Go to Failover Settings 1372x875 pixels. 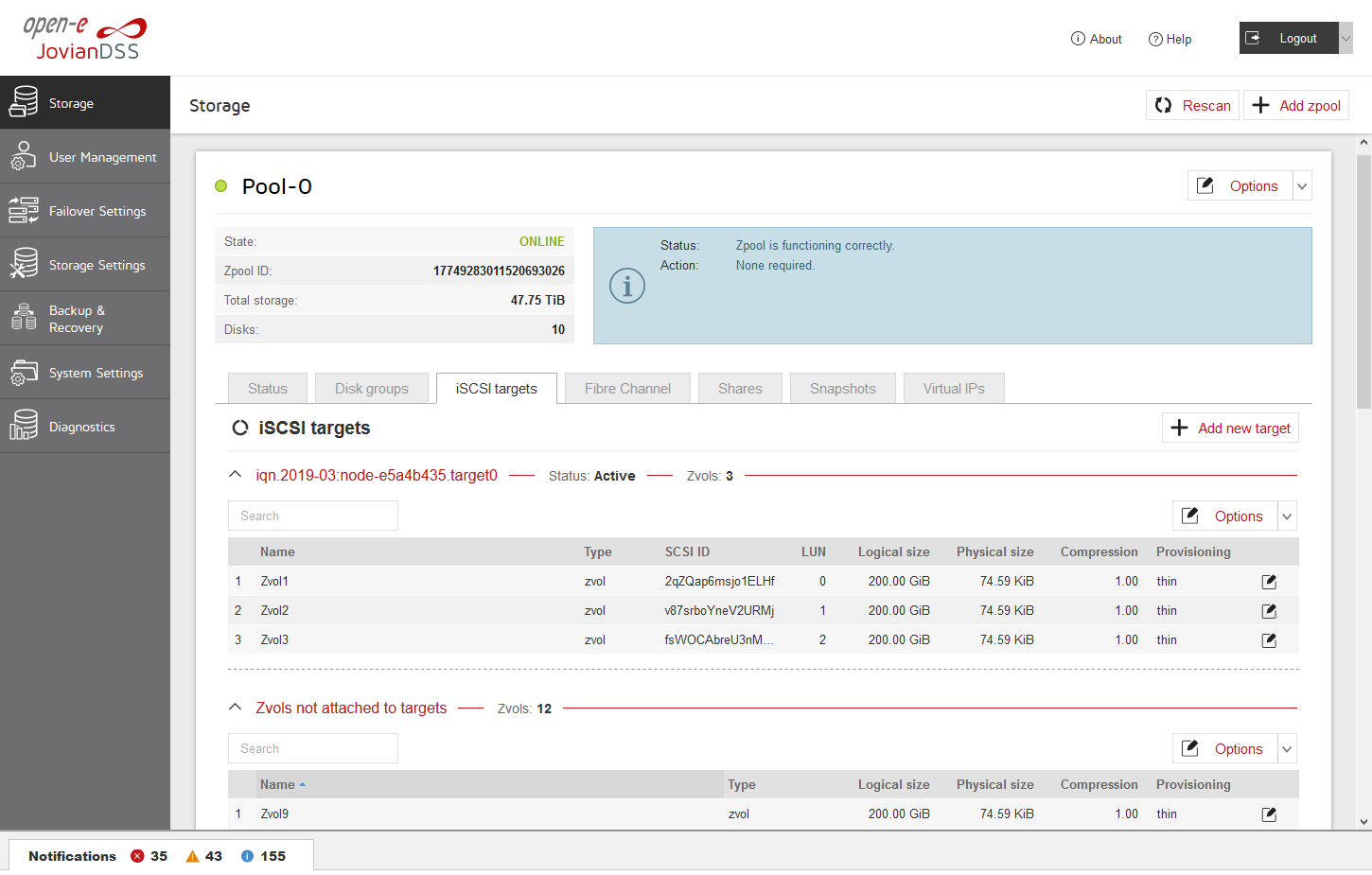click(x=84, y=211)
